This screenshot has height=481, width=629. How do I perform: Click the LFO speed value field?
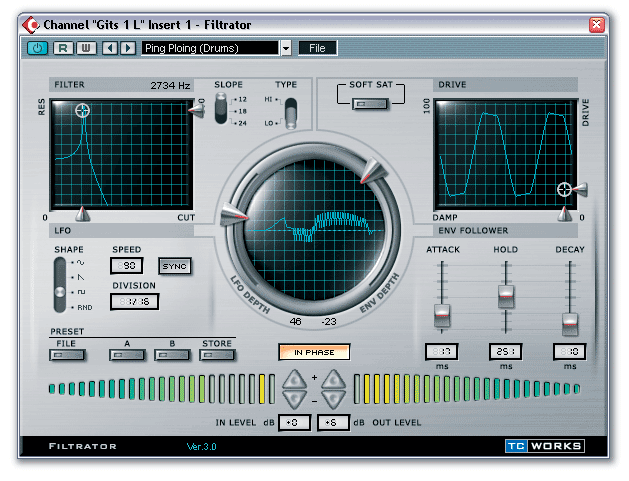pos(127,266)
